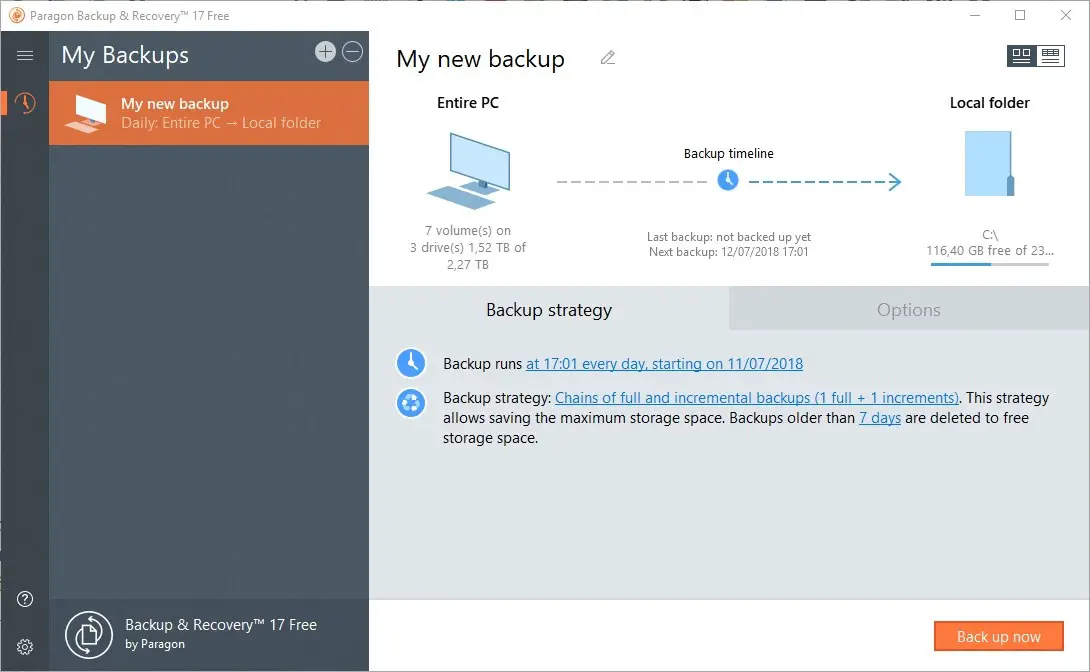
Task: Select My new backup in backups list
Action: (x=209, y=113)
